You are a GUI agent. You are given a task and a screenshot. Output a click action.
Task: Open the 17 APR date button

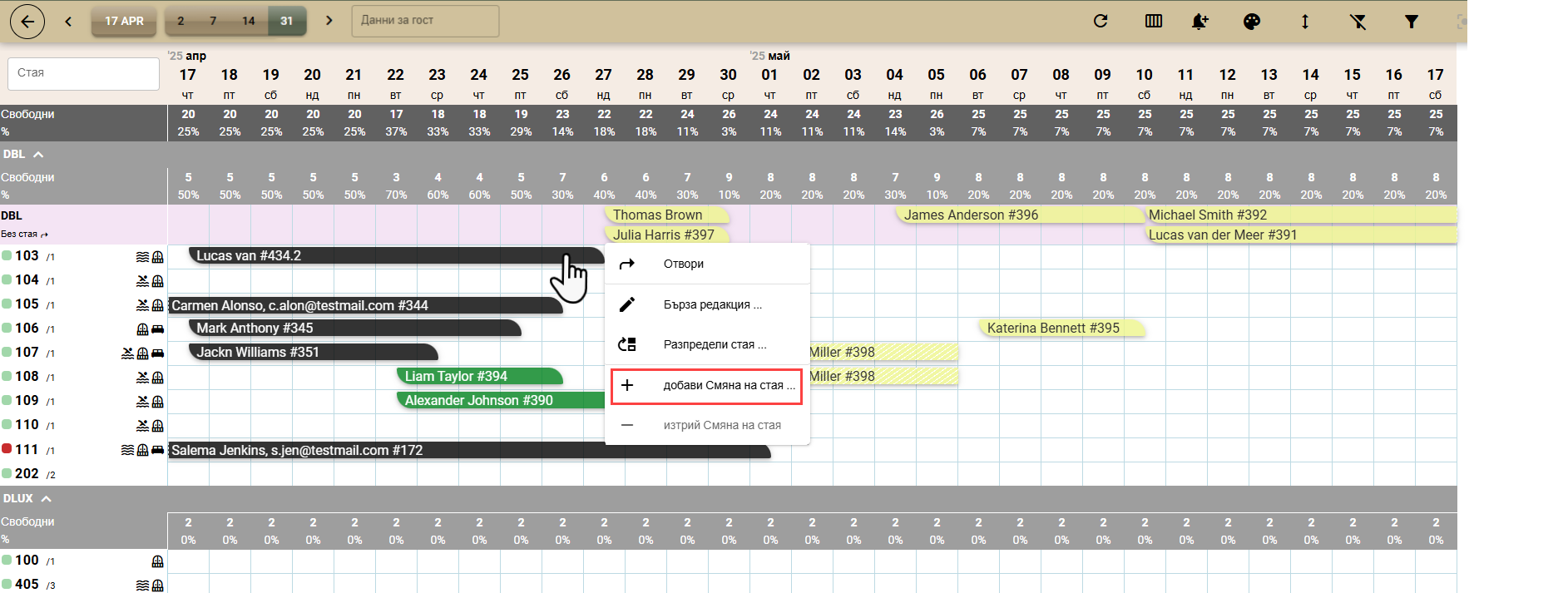124,21
